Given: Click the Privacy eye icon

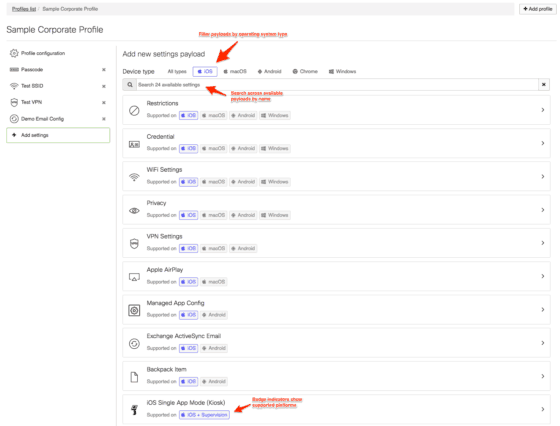Looking at the screenshot, I should click(x=134, y=211).
